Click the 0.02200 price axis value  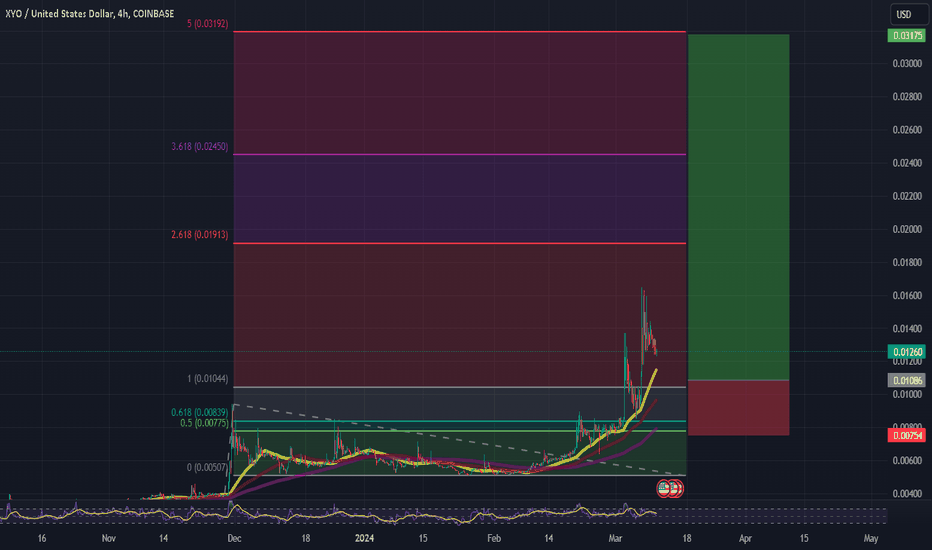(x=907, y=196)
